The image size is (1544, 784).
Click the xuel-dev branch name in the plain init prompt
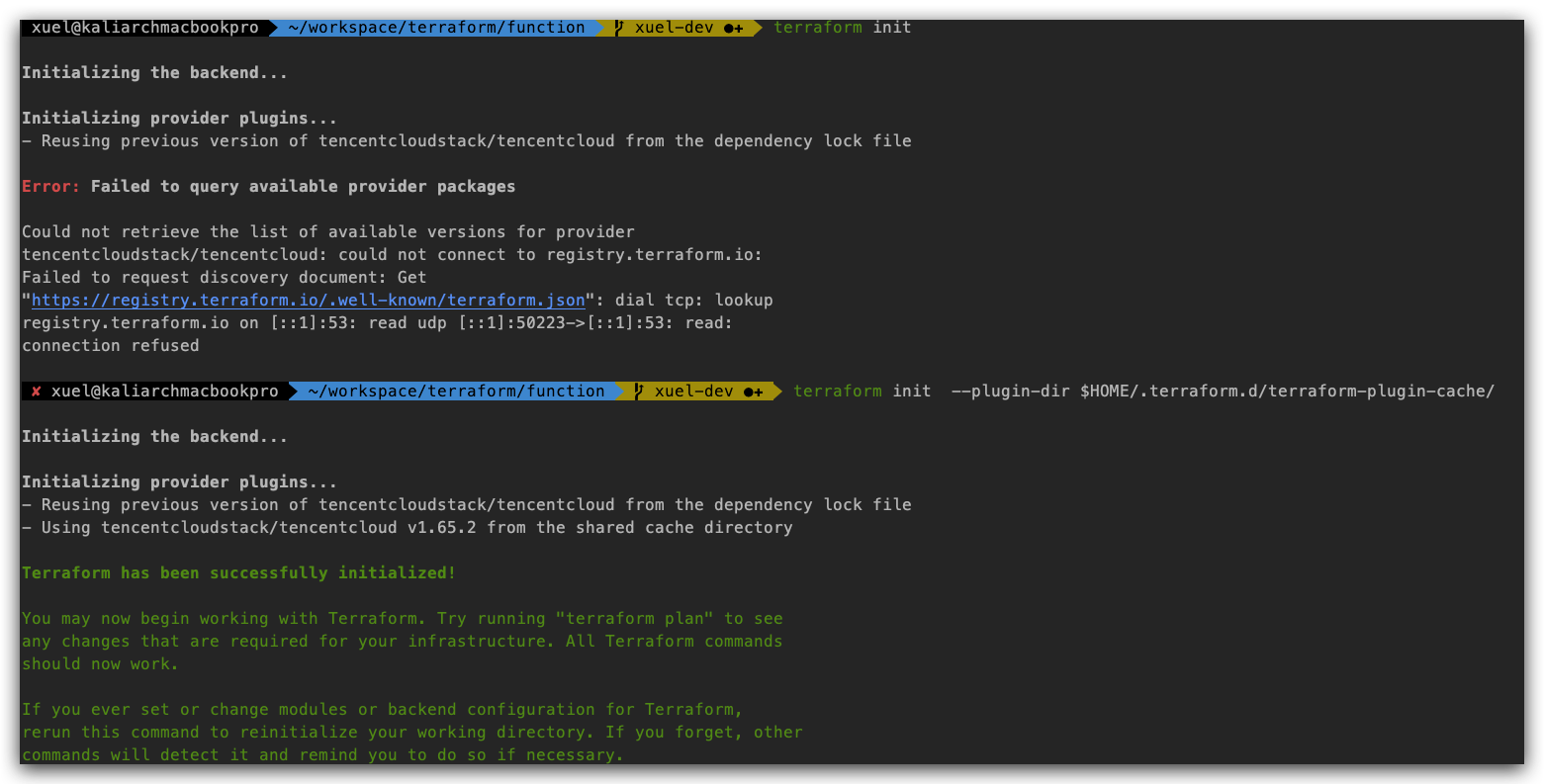pyautogui.click(x=674, y=28)
